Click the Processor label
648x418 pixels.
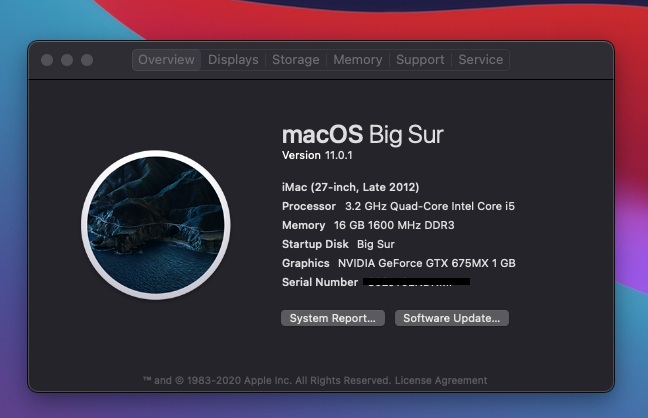[309, 206]
